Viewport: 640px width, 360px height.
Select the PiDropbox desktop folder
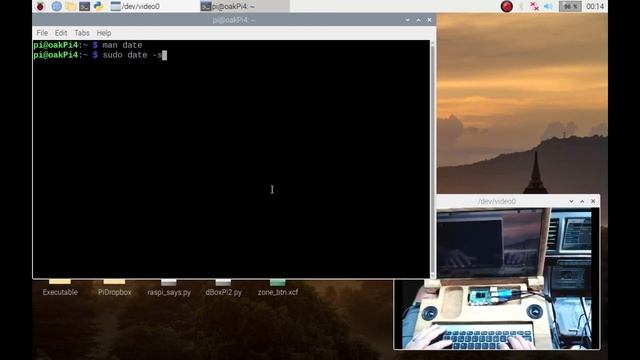coord(114,288)
